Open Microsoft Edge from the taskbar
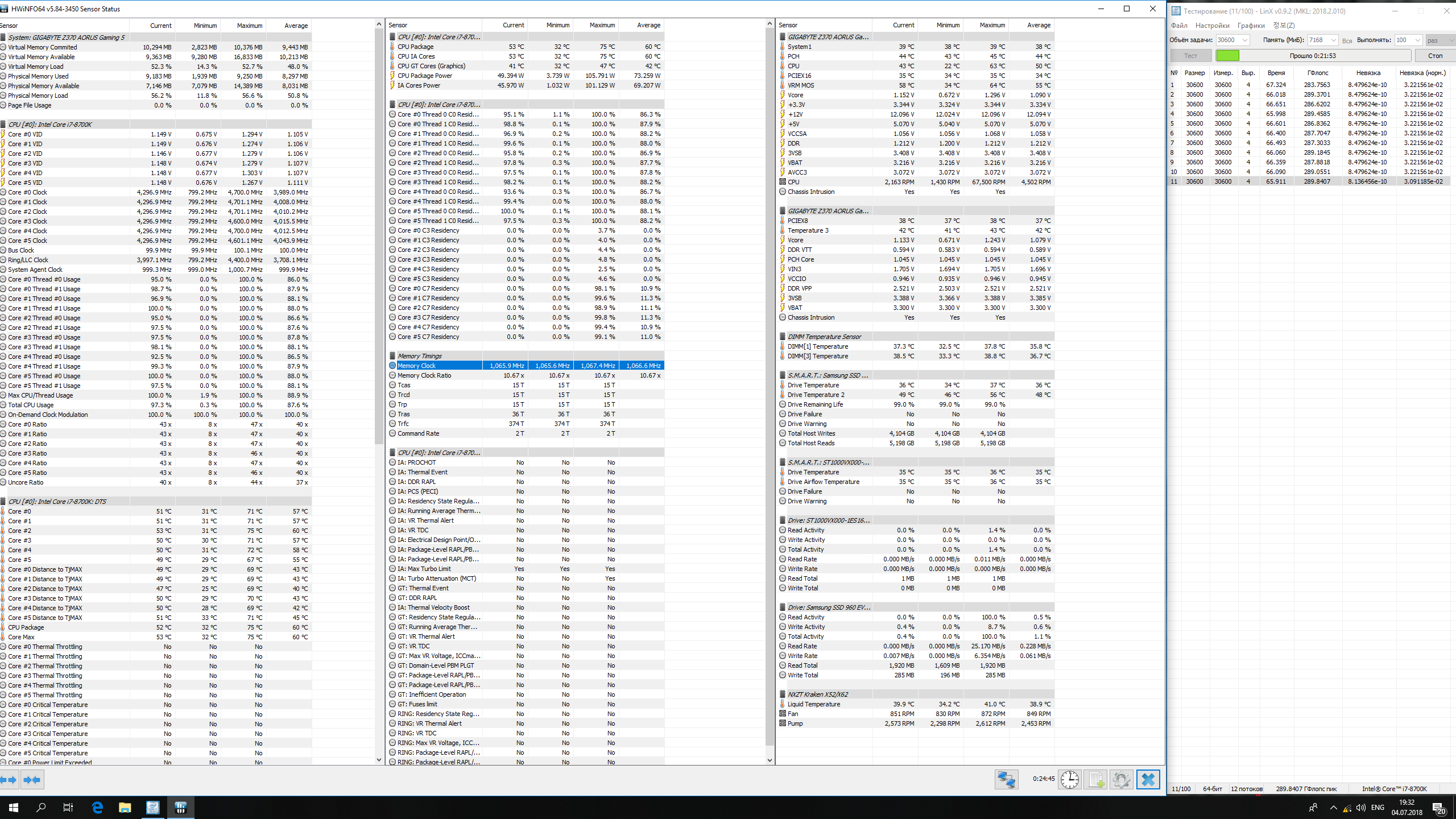 pyautogui.click(x=97, y=807)
